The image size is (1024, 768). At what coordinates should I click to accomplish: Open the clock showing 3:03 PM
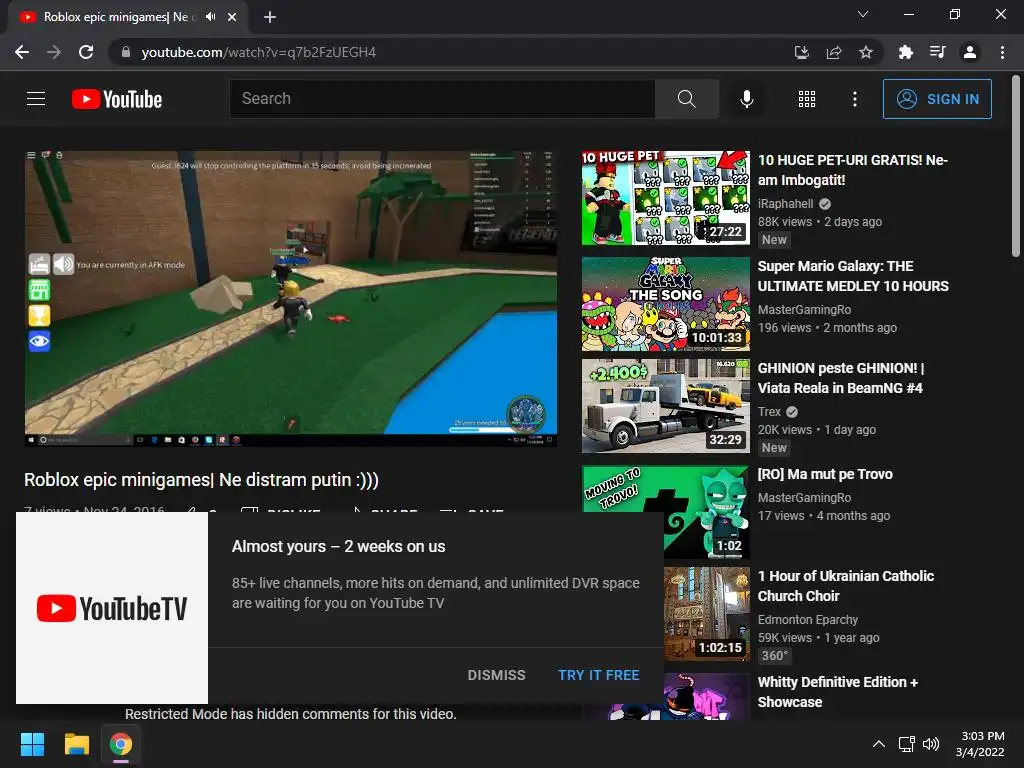pyautogui.click(x=980, y=744)
